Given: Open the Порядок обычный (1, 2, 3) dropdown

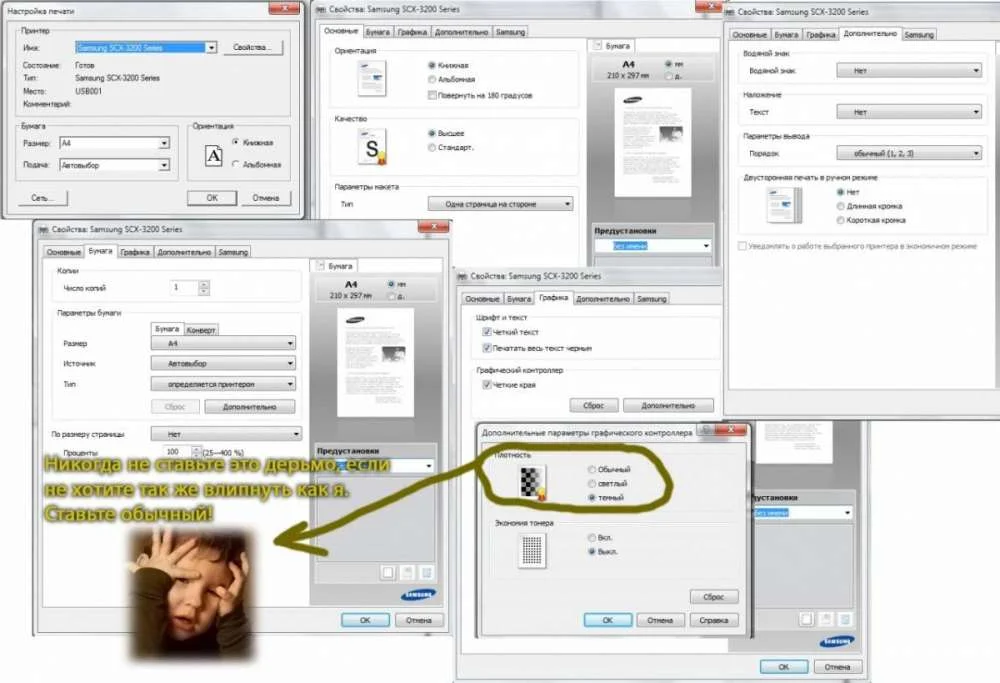Looking at the screenshot, I should (x=909, y=153).
